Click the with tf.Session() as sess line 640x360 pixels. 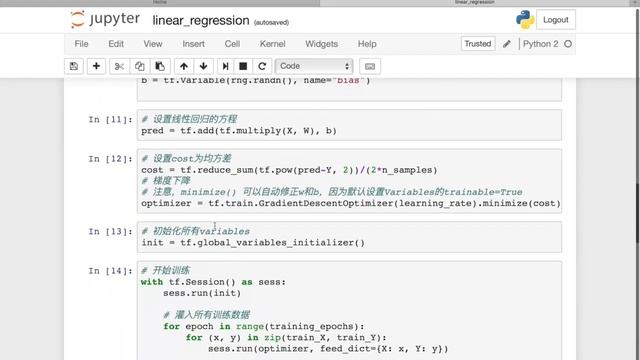213,282
